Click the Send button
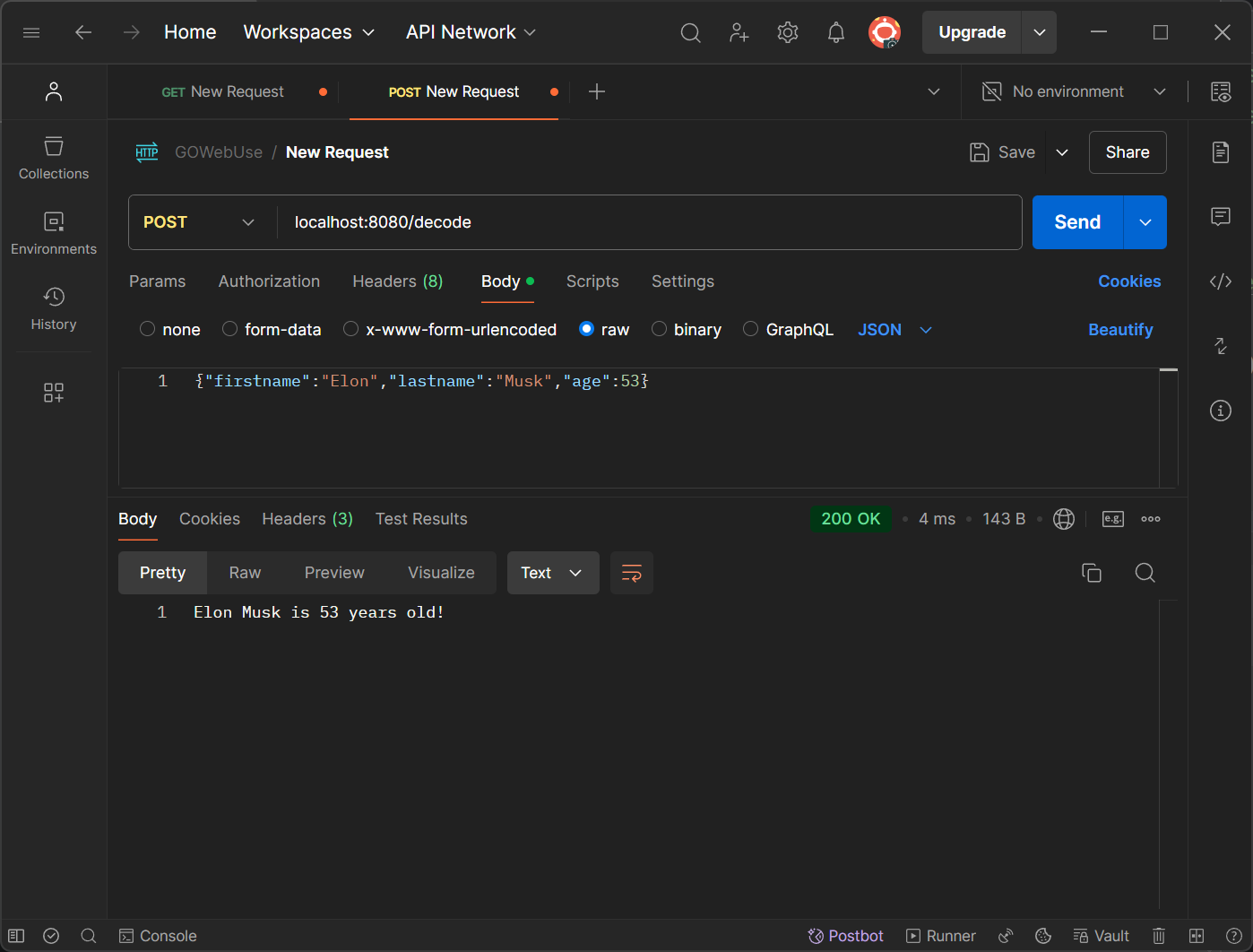Screen dimensions: 1253x952 click(1077, 222)
